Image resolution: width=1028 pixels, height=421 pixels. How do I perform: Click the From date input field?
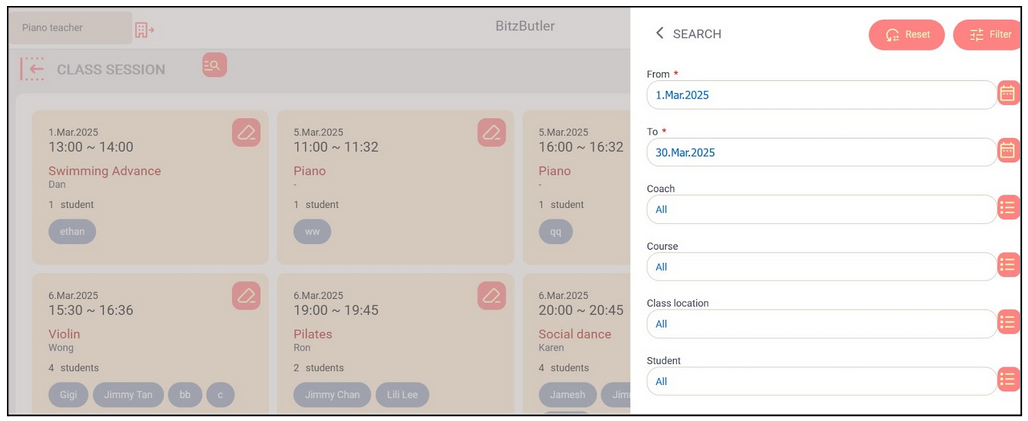coord(820,95)
